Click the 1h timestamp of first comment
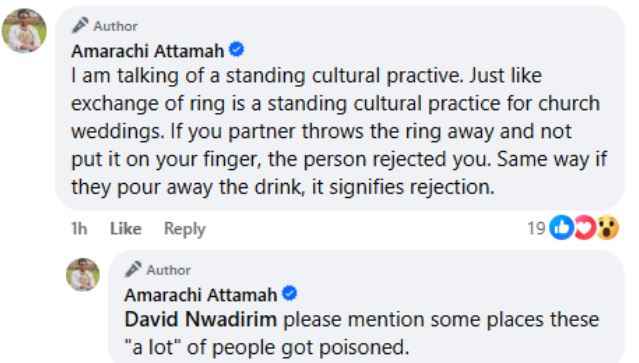Image resolution: width=639 pixels, height=363 pixels. coord(79,229)
